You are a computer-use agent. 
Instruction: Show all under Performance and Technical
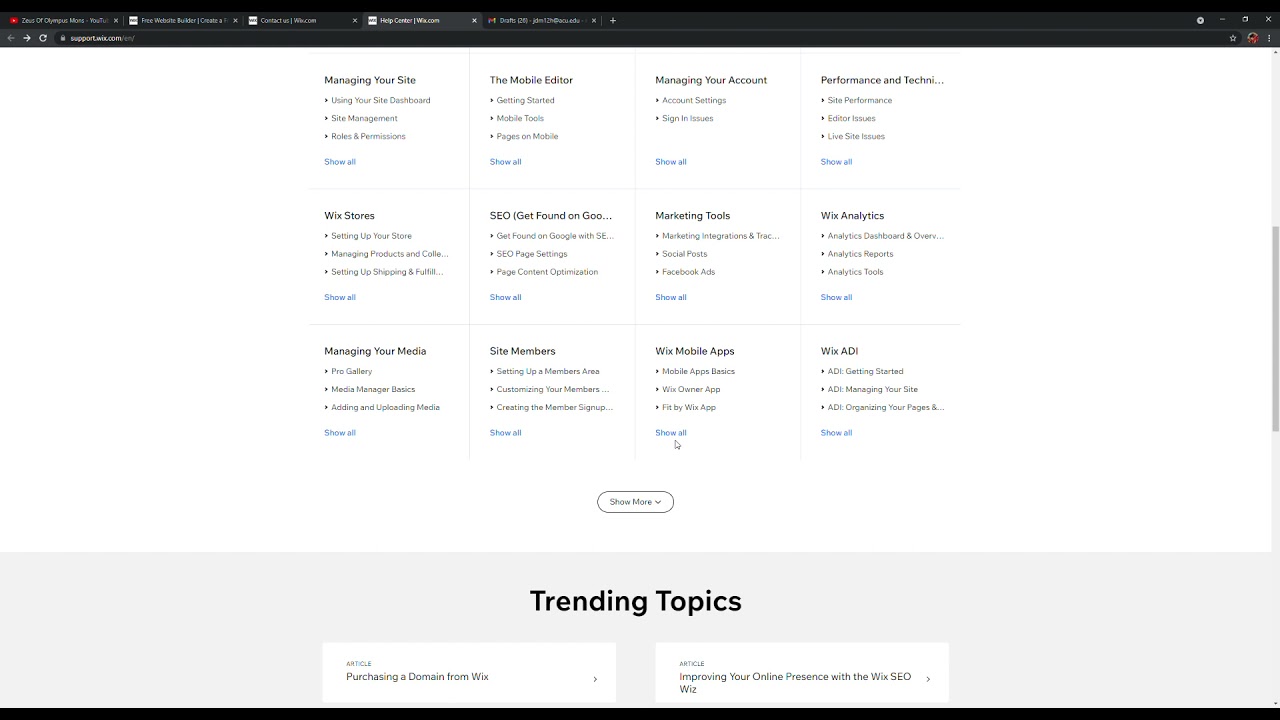click(x=836, y=162)
